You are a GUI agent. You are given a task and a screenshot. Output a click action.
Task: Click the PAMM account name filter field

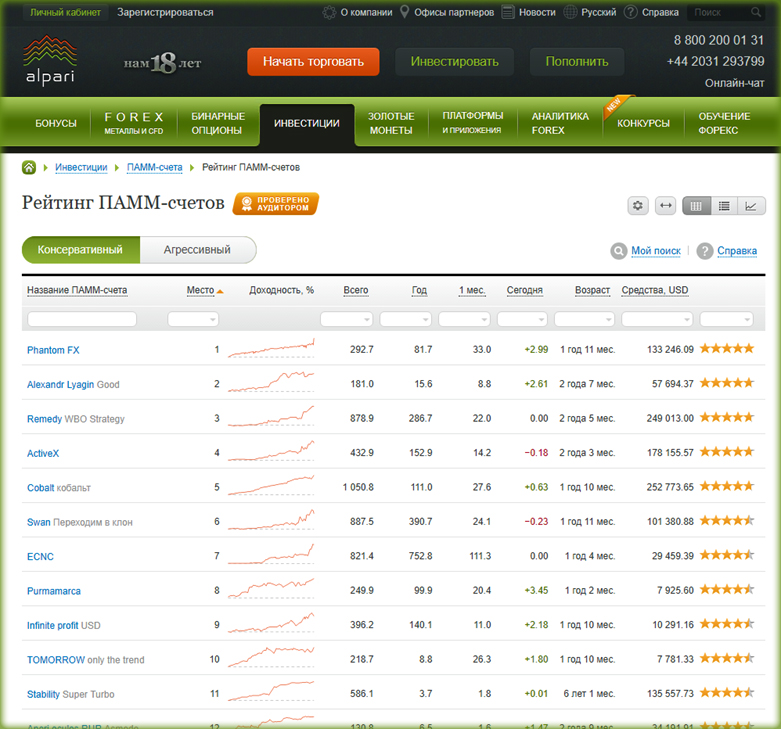coord(82,319)
